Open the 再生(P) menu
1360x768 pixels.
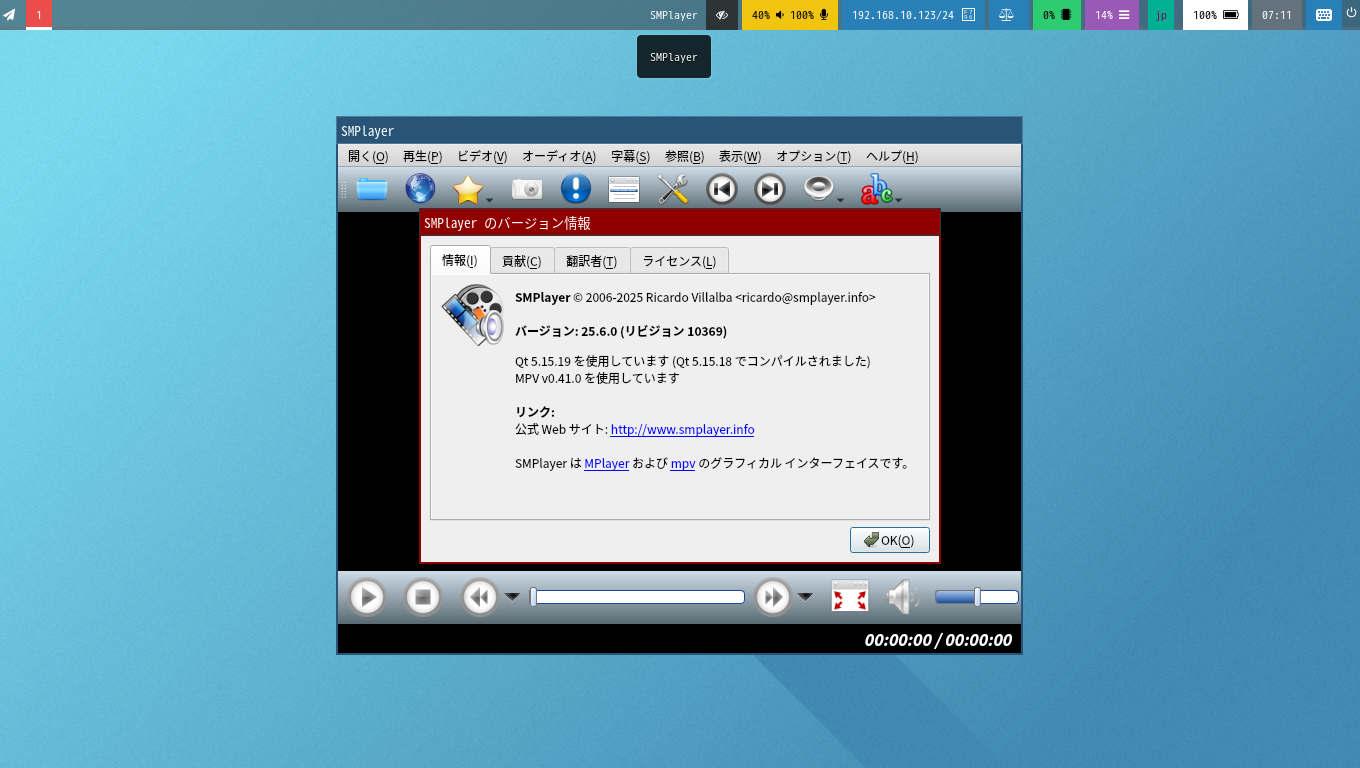[x=422, y=156]
